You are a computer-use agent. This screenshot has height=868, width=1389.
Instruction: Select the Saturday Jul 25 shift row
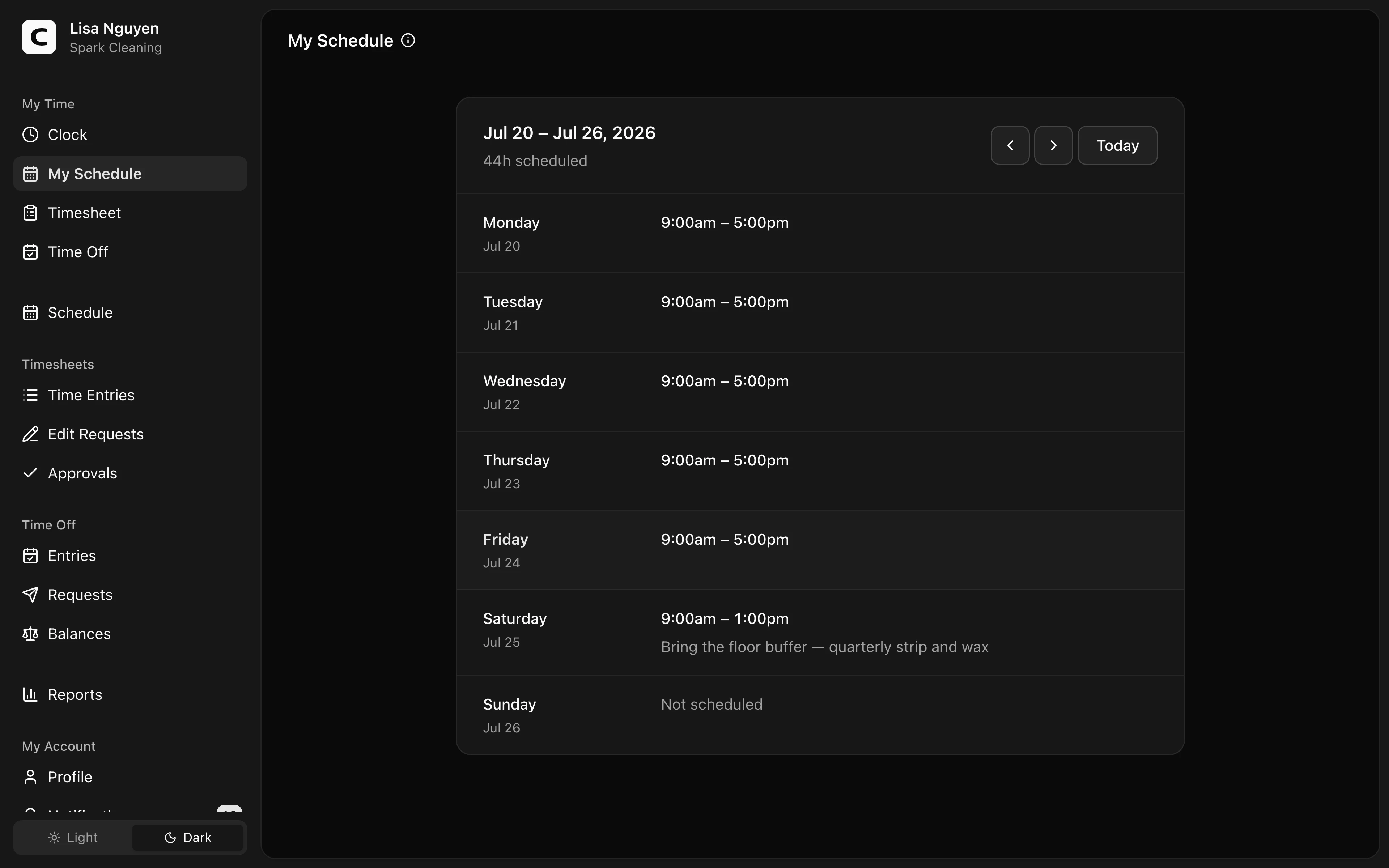coord(820,633)
